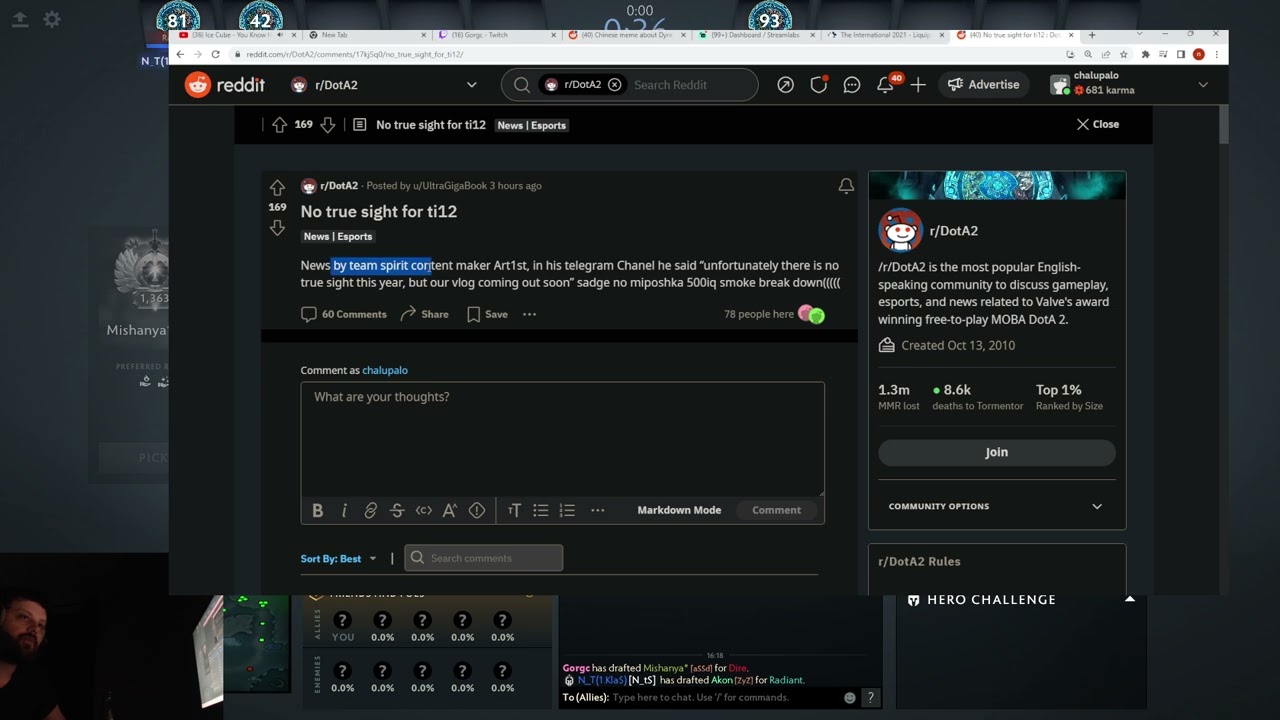This screenshot has width=1280, height=720.
Task: Downvote the post under the 169 score
Action: click(x=277, y=228)
